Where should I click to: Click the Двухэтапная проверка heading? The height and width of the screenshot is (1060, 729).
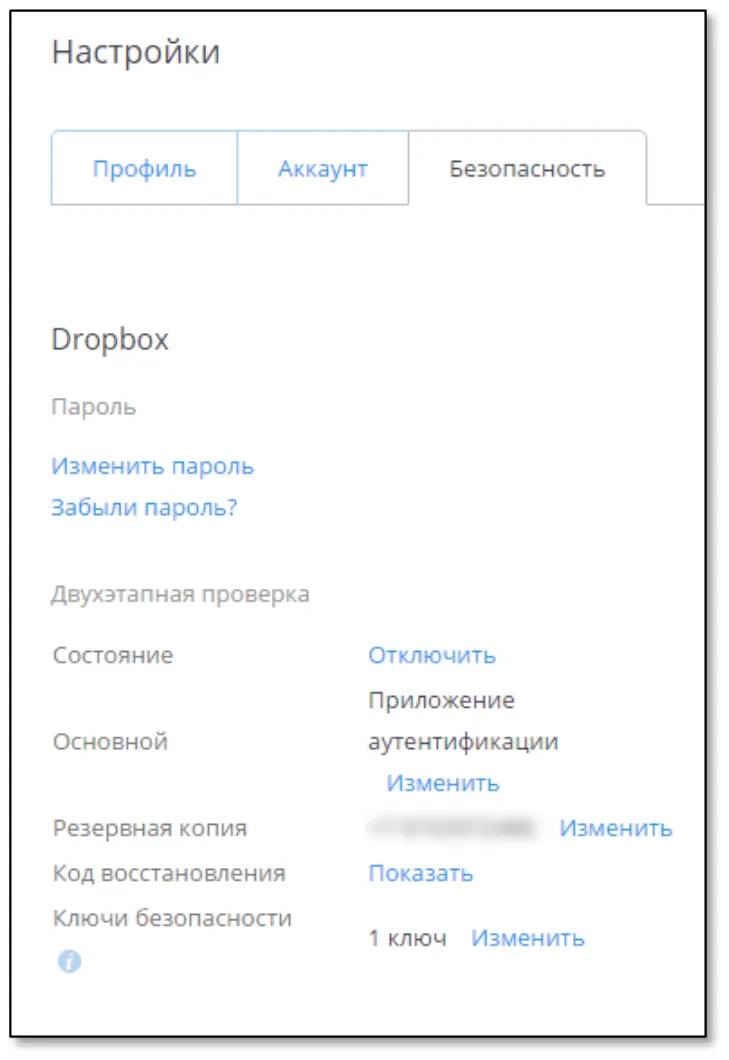pyautogui.click(x=180, y=594)
